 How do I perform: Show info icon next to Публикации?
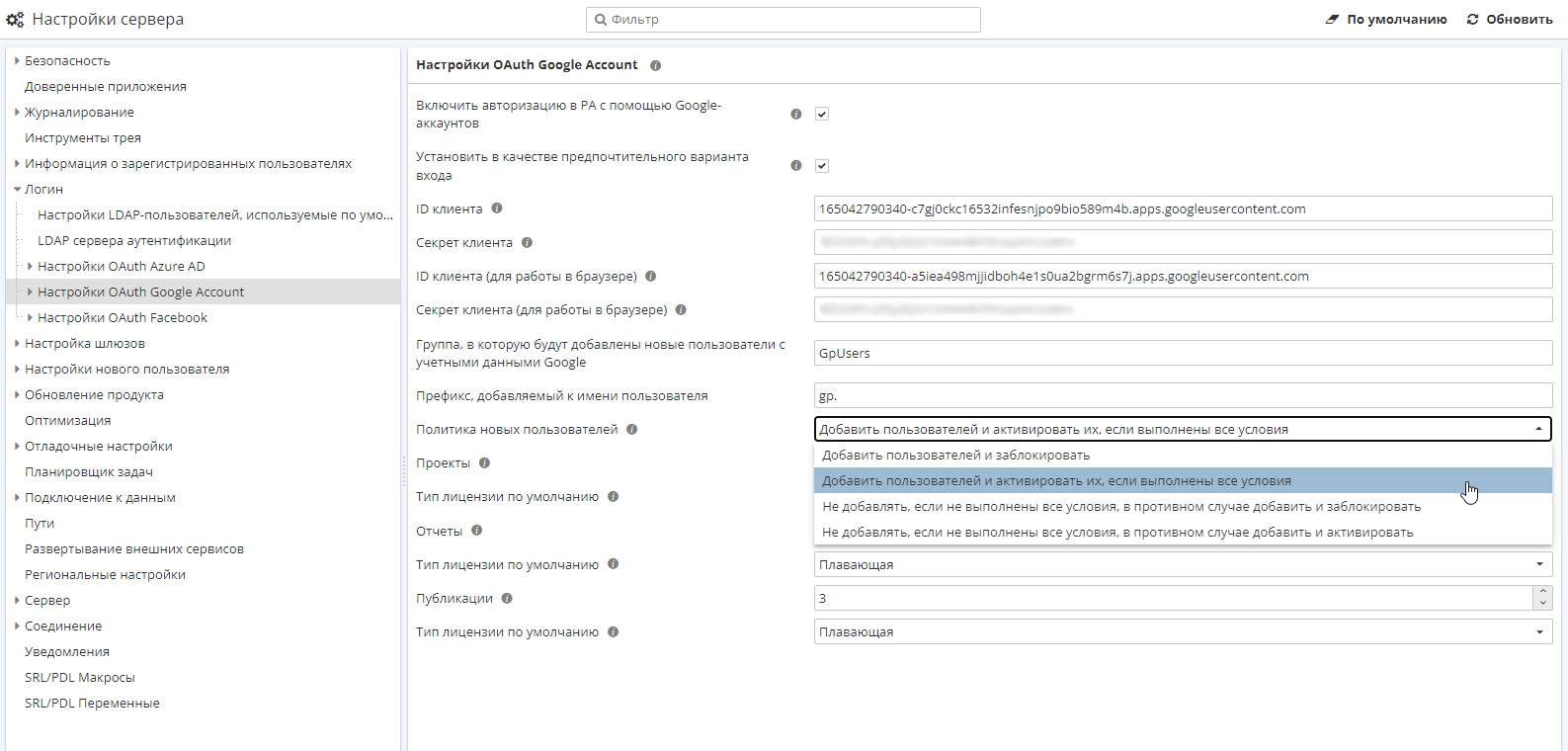[507, 598]
